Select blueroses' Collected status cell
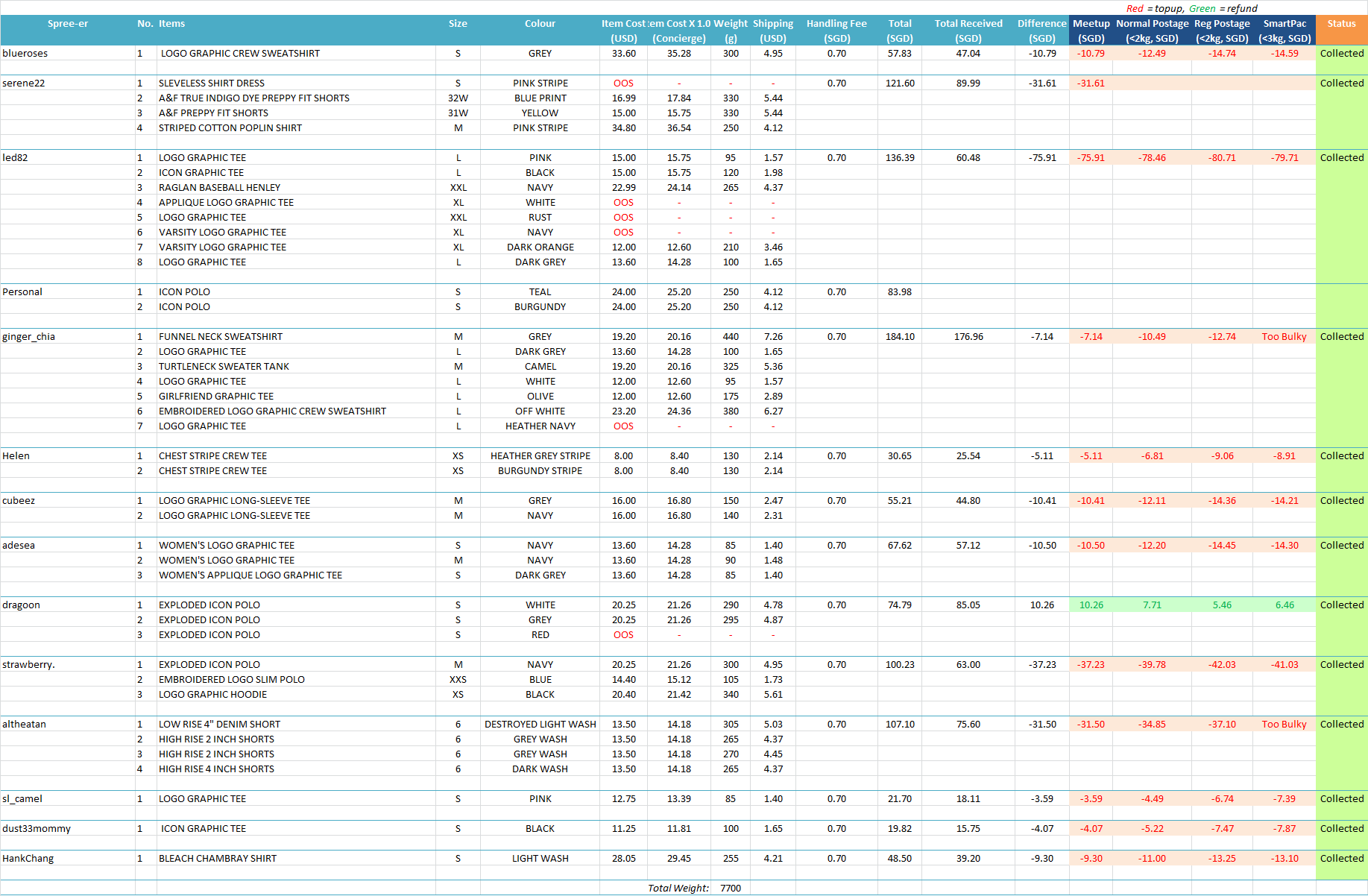 (1342, 54)
